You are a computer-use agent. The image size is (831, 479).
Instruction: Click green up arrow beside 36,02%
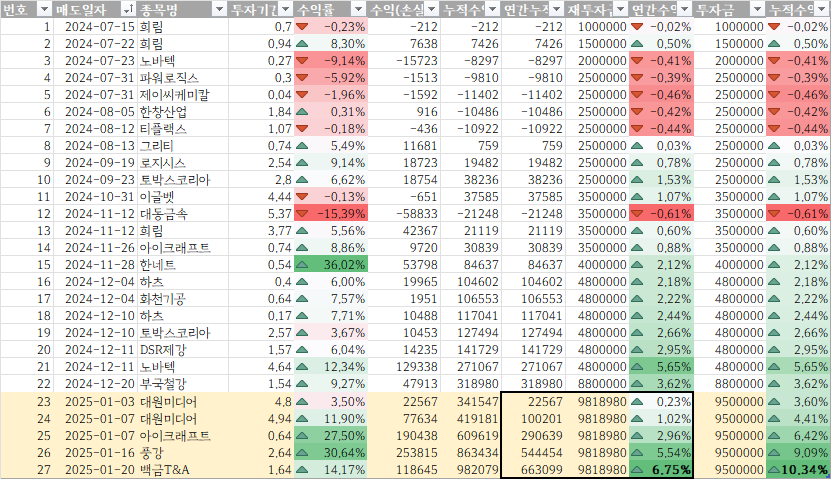[302, 264]
